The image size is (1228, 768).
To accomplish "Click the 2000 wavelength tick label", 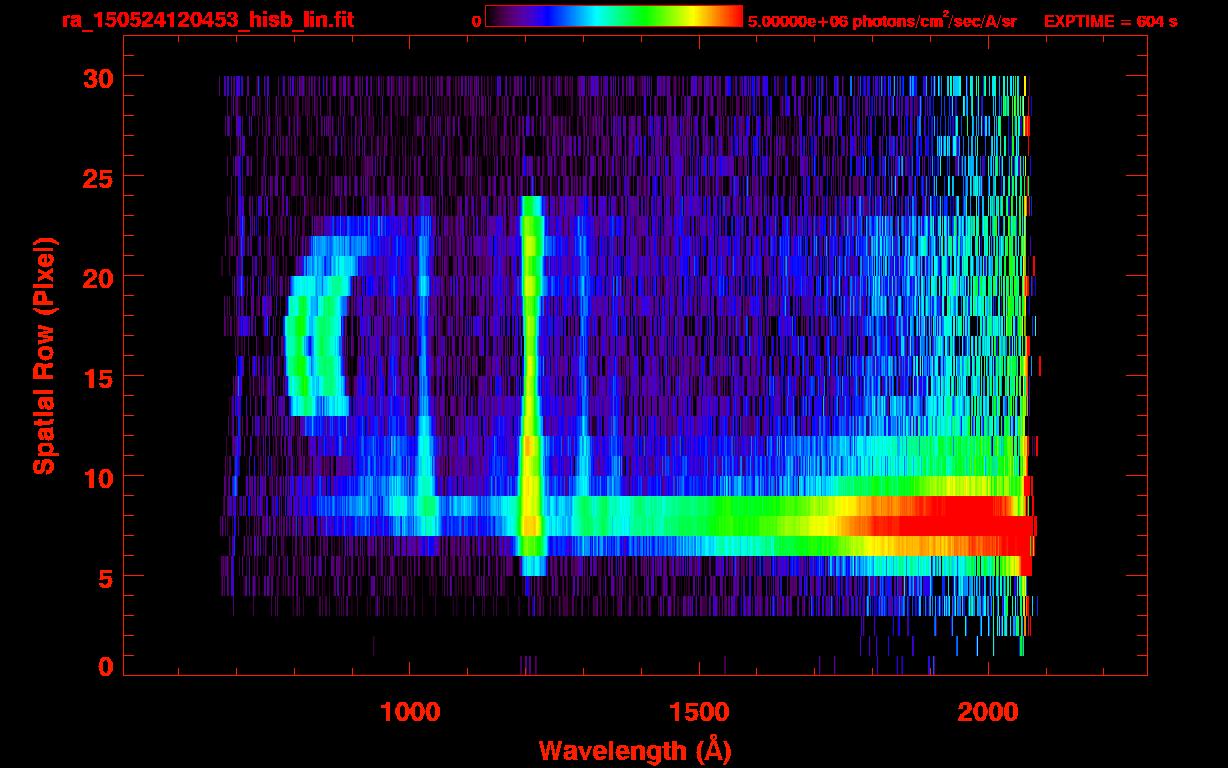I will pos(988,712).
